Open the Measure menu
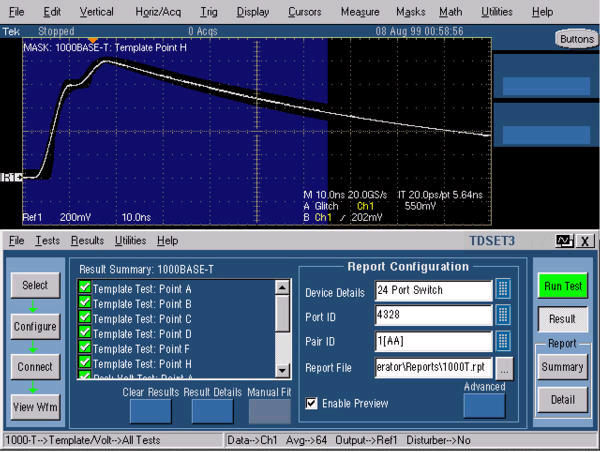The width and height of the screenshot is (600, 452). pos(360,12)
